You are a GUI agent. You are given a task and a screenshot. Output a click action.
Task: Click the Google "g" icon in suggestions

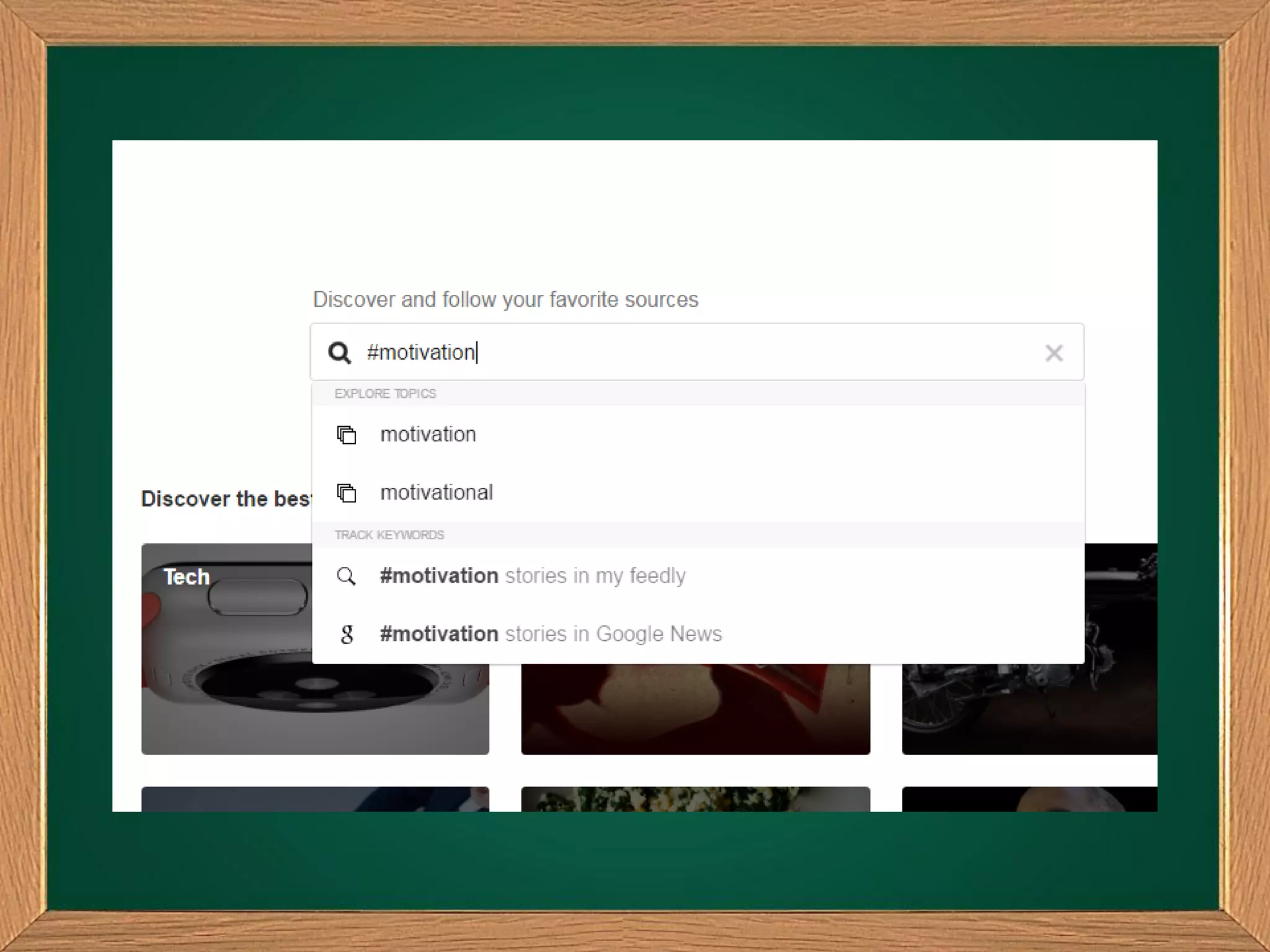pos(347,634)
